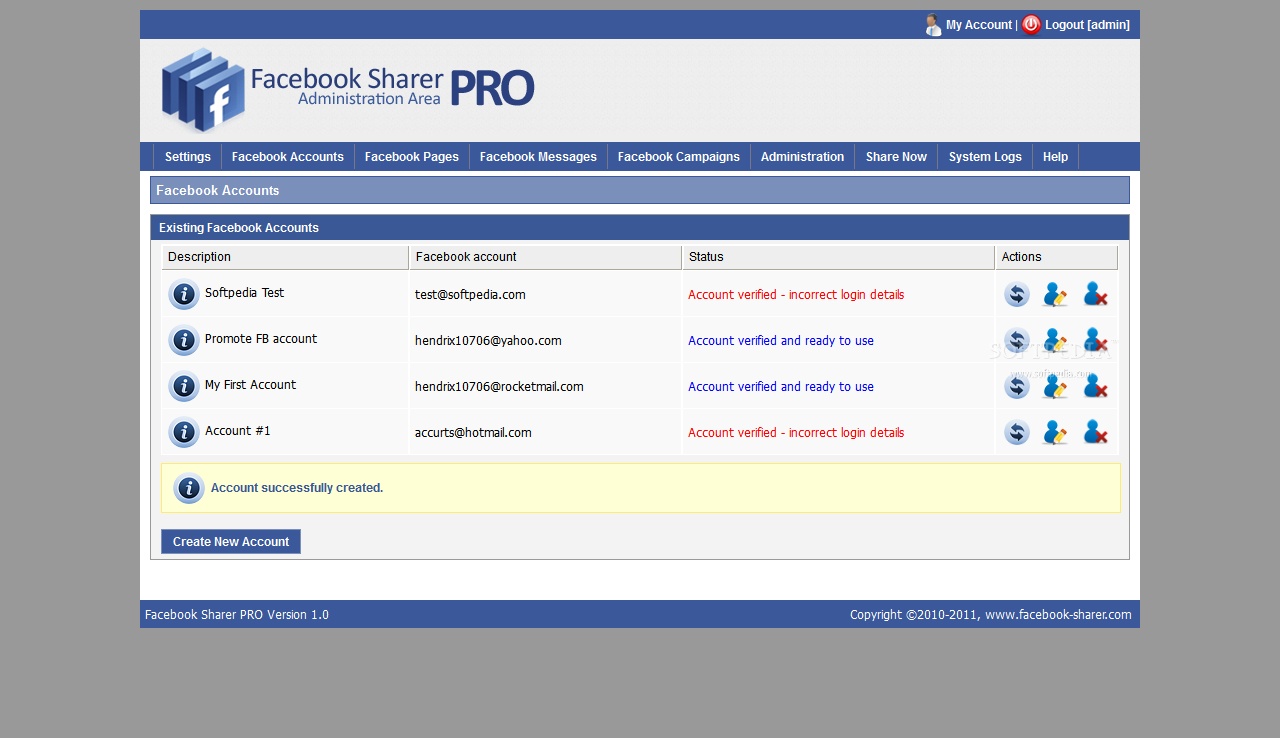Click the red Logout power icon
The height and width of the screenshot is (738, 1280).
tap(1031, 25)
